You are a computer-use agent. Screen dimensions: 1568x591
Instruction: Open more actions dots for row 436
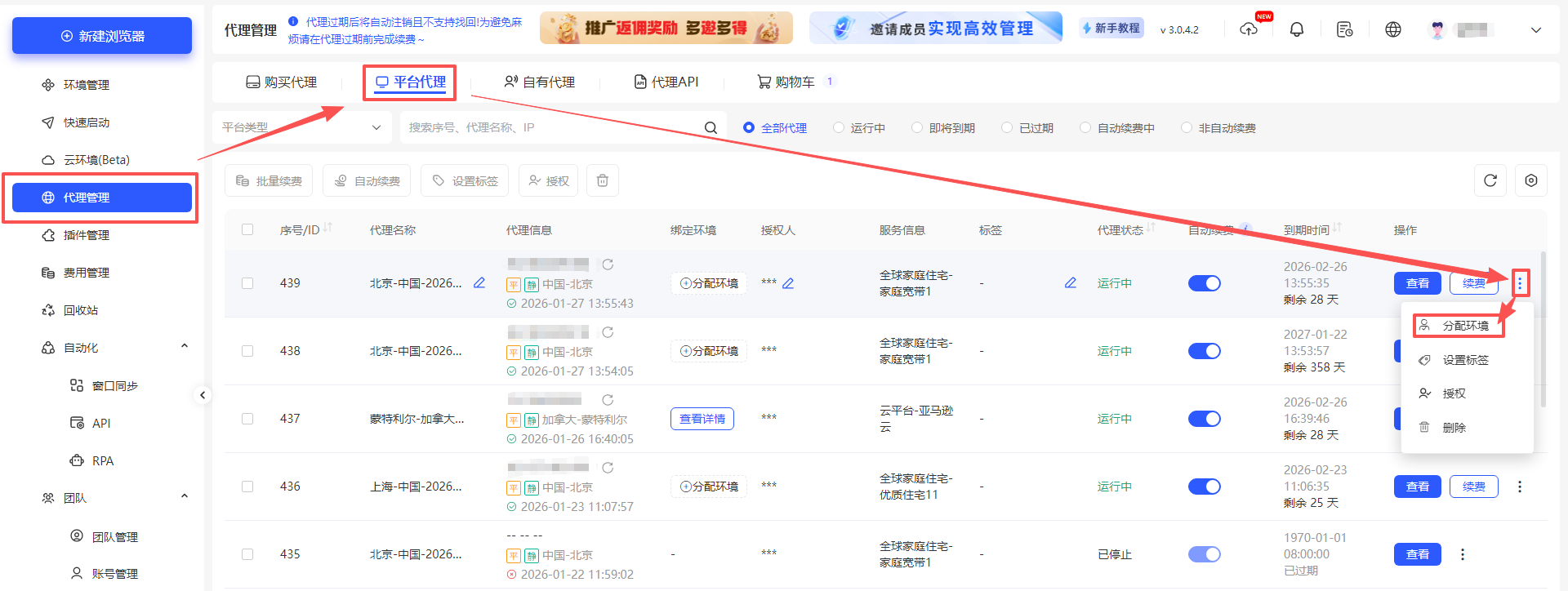point(1520,487)
